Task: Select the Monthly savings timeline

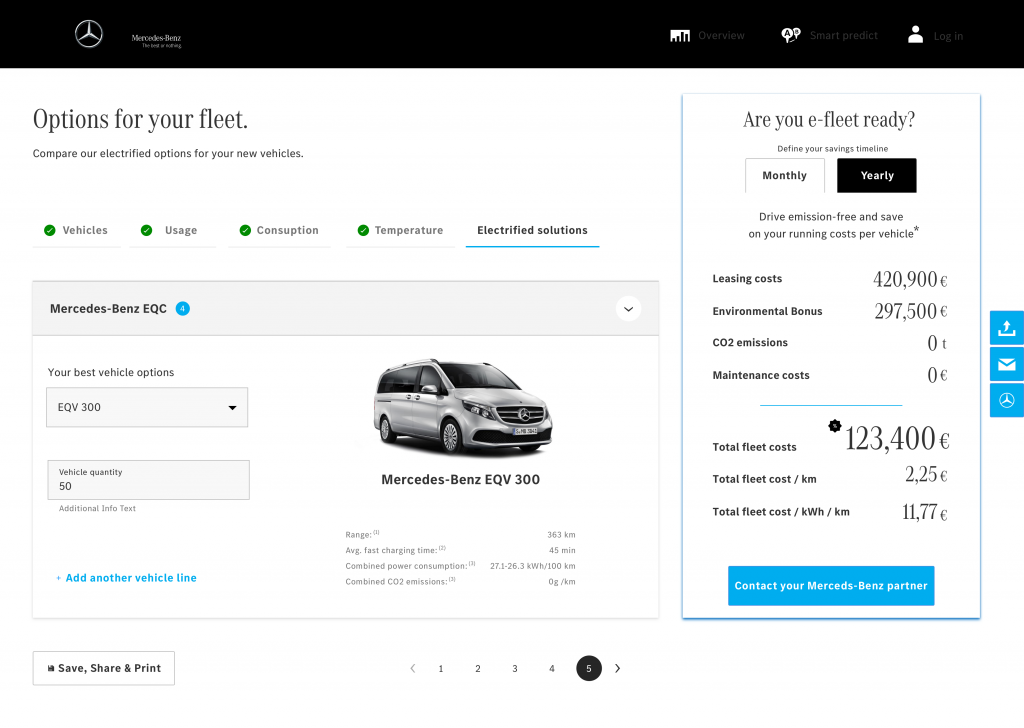Action: (x=784, y=175)
